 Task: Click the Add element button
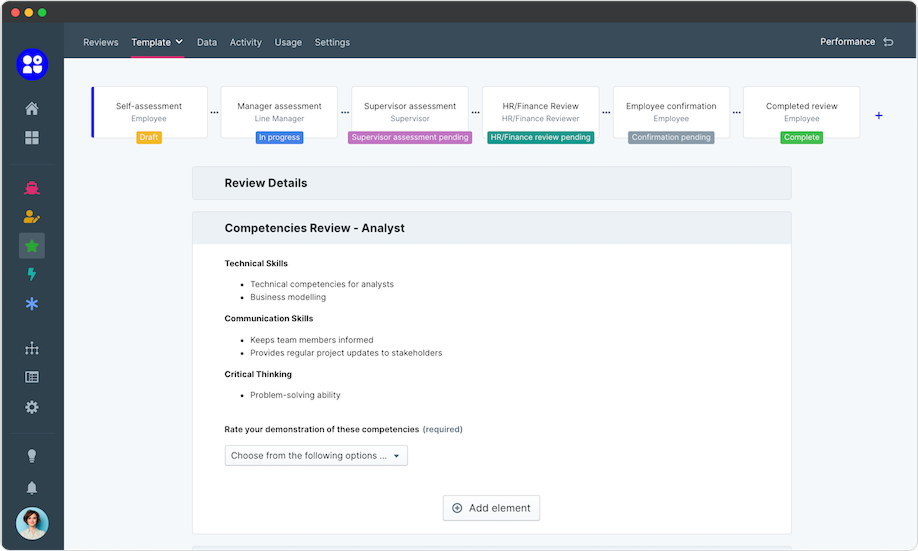tap(491, 508)
